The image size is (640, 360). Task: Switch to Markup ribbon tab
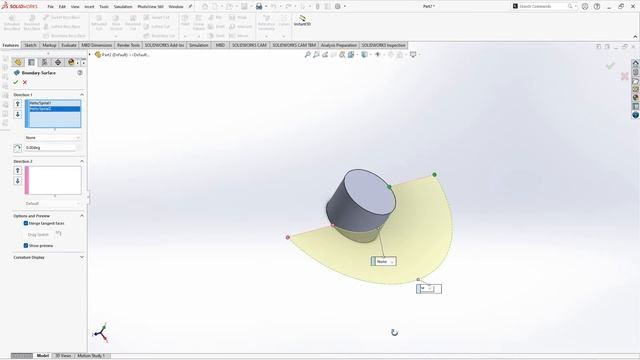[x=49, y=45]
